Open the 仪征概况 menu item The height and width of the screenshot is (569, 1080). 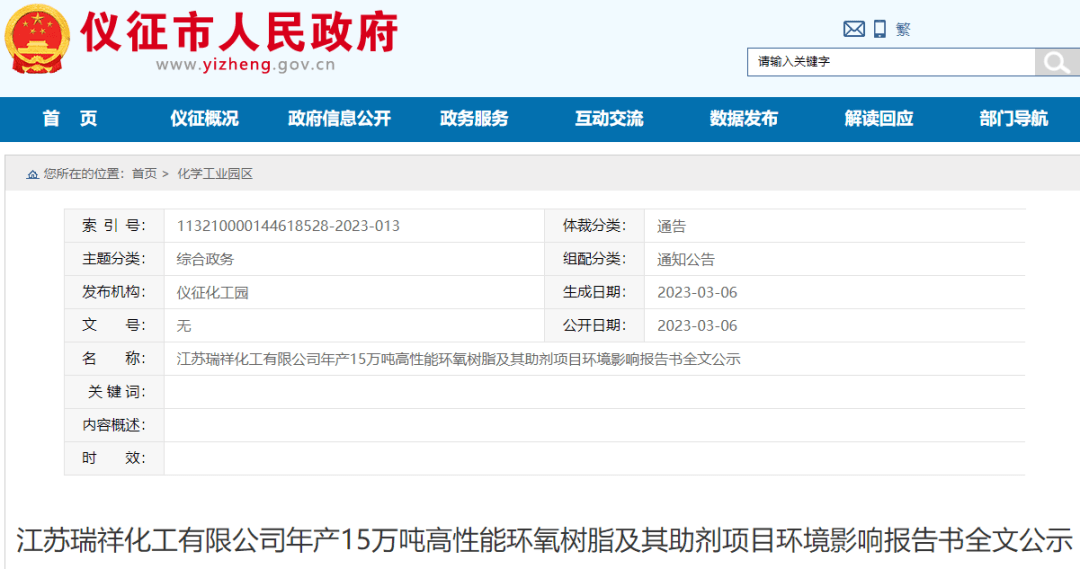coord(204,118)
